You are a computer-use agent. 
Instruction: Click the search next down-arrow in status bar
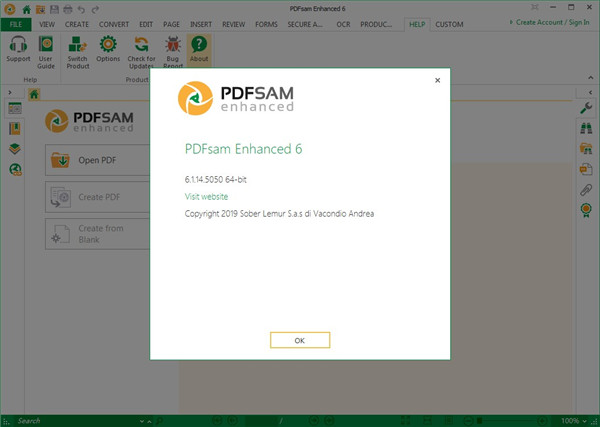pyautogui.click(x=142, y=421)
